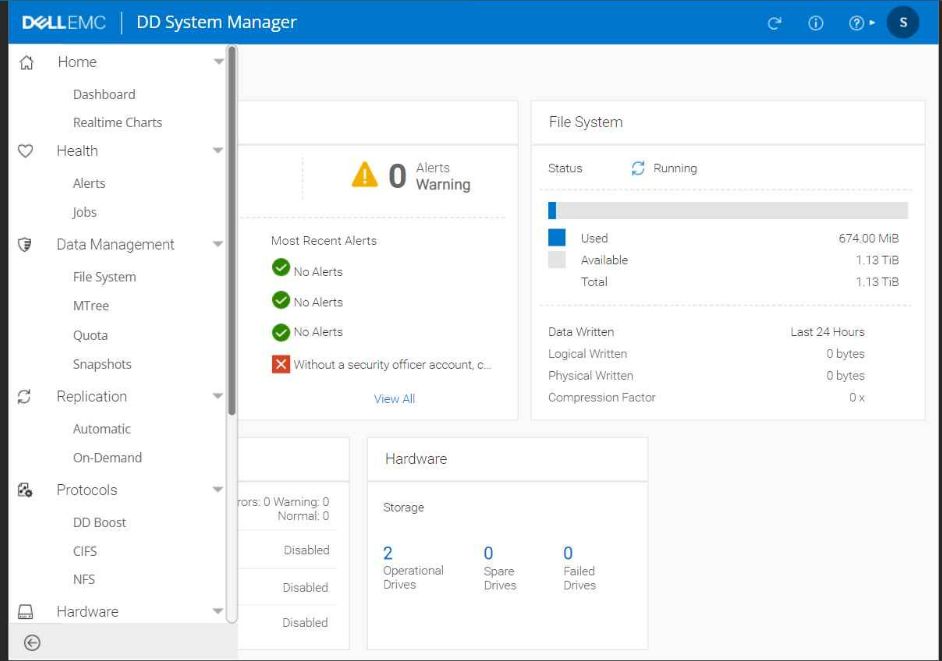The height and width of the screenshot is (661, 942).
Task: Go to Alerts under Health
Action: pyautogui.click(x=89, y=183)
